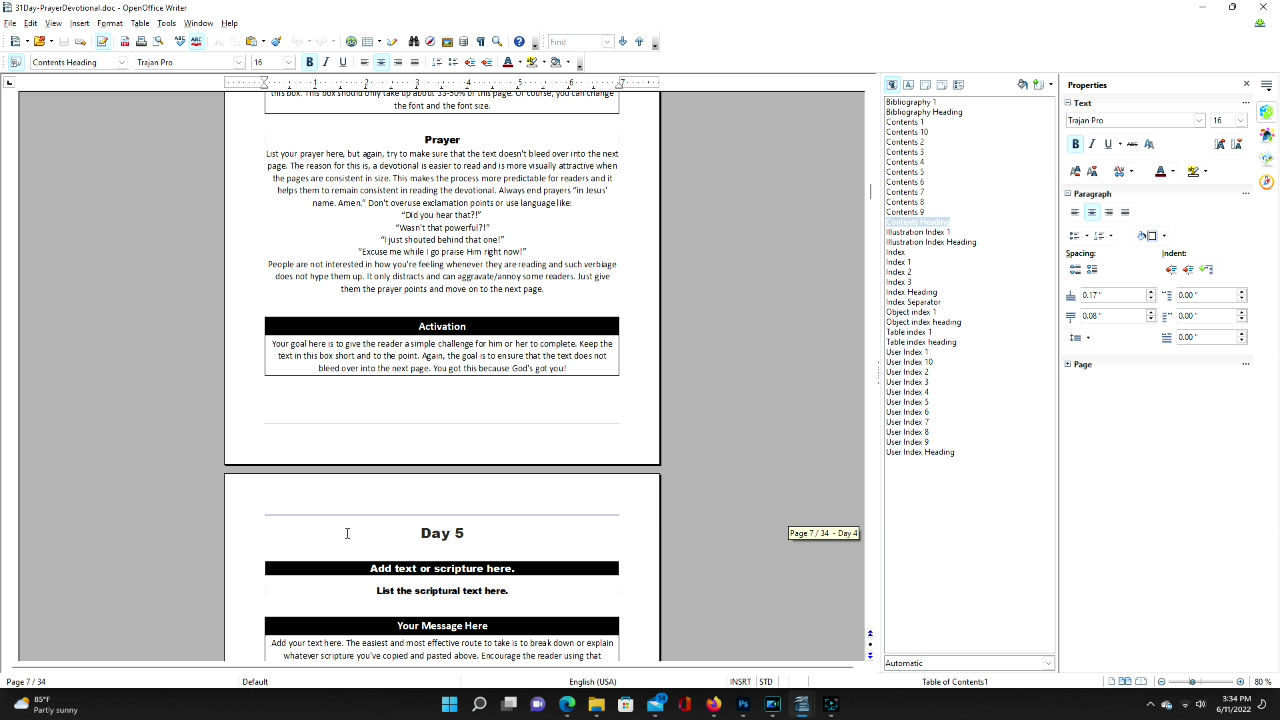The image size is (1280, 720).
Task: Open the Styles and Formatting sidebar deck
Action: coord(1267,135)
